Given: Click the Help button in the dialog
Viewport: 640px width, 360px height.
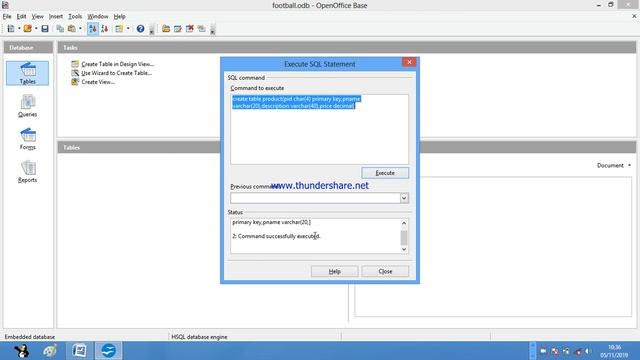Looking at the screenshot, I should pos(334,271).
